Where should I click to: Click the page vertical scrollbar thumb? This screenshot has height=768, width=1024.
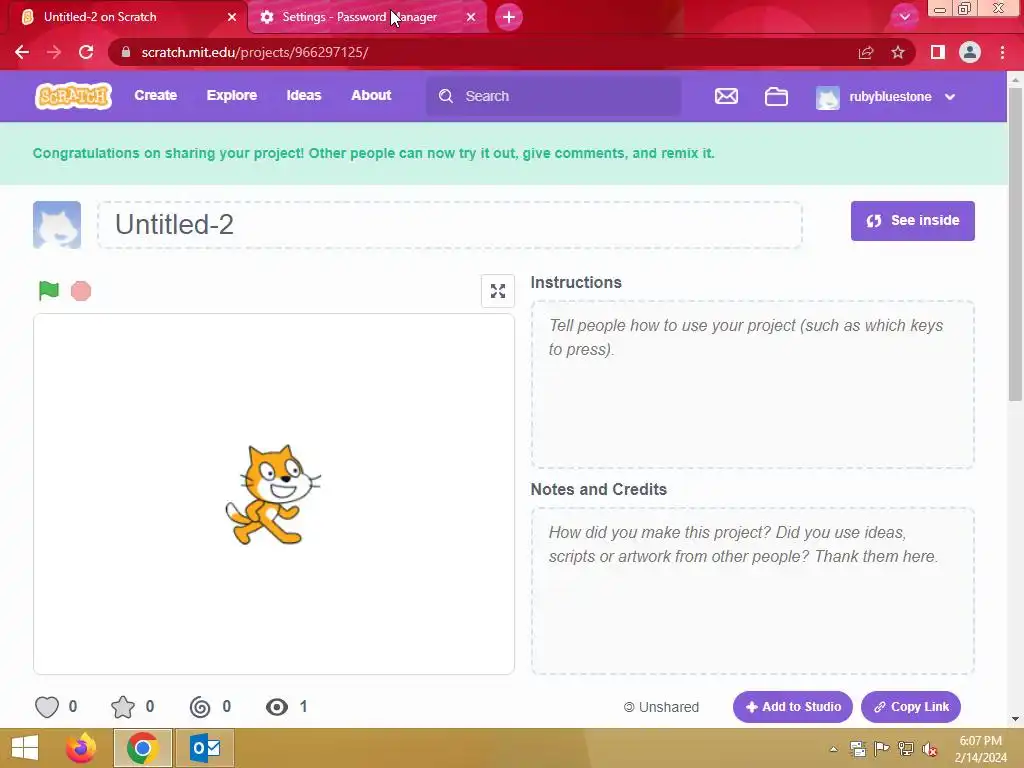tap(1015, 244)
